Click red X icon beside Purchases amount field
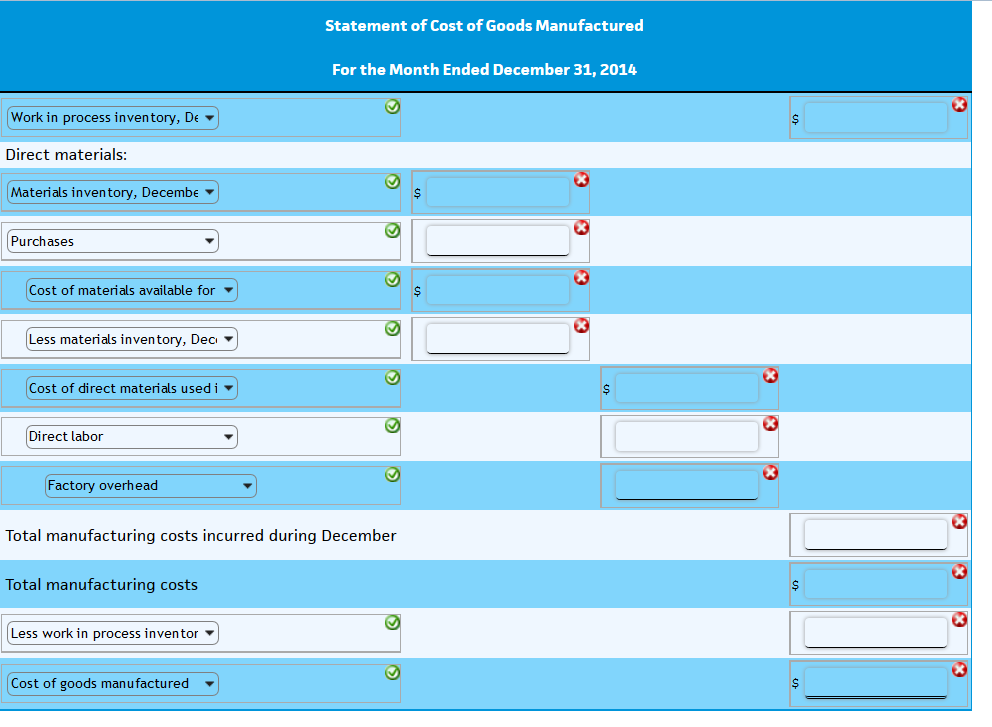The image size is (992, 727). point(581,228)
